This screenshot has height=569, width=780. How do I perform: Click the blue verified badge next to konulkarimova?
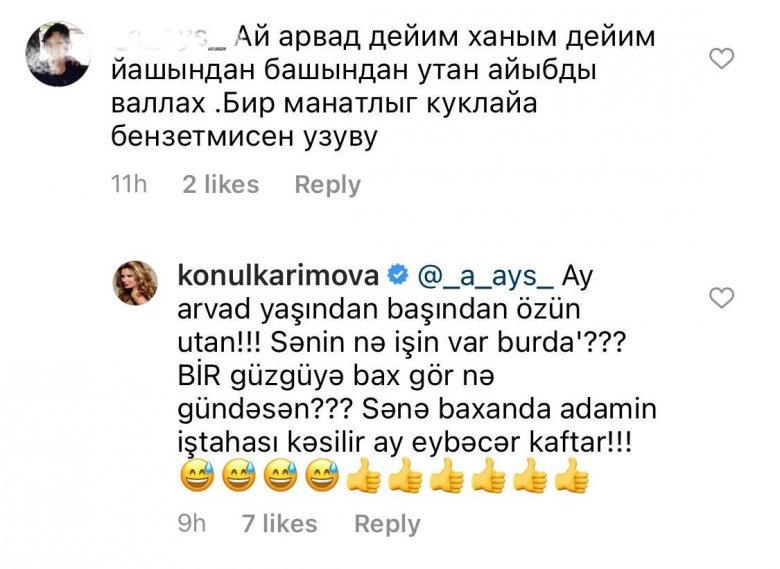(x=397, y=275)
